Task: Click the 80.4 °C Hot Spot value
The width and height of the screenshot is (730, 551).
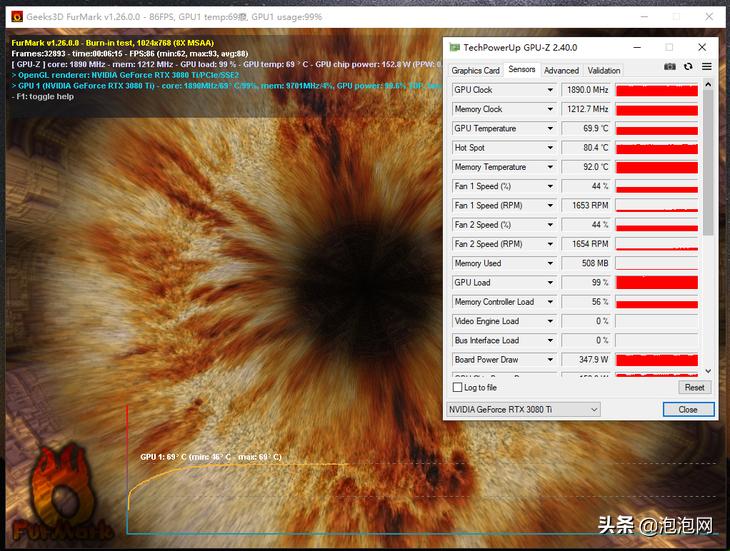Action: 587,148
